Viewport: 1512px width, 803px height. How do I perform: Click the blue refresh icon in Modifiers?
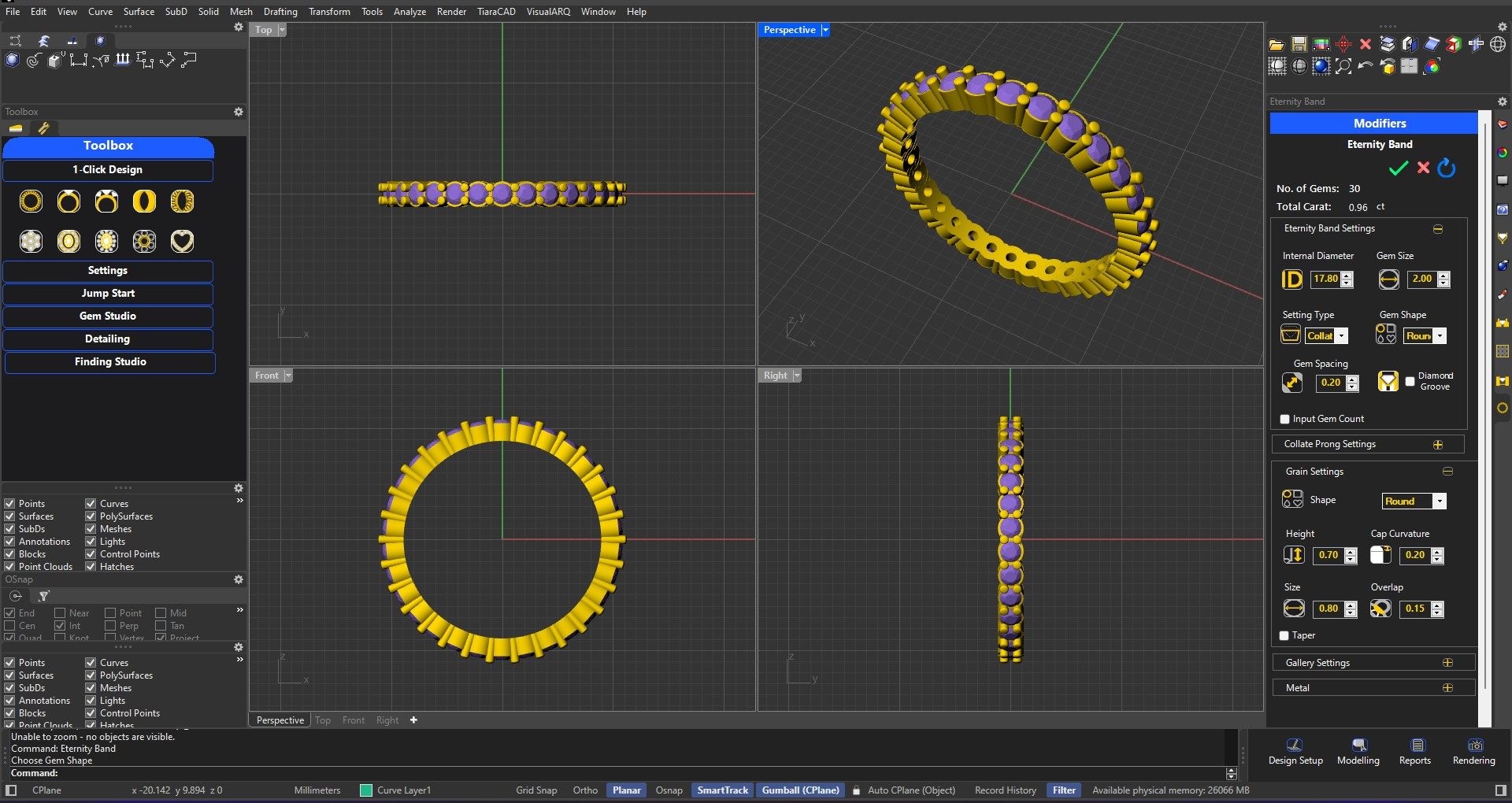(x=1447, y=168)
